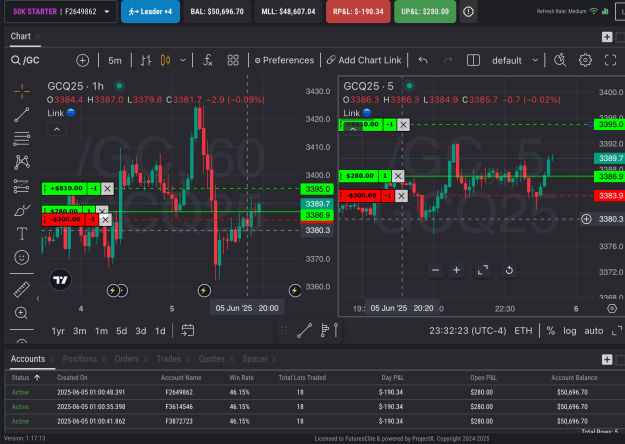The height and width of the screenshot is (444, 625).
Task: Collapse the 1h chart legend chevron
Action: pyautogui.click(x=57, y=129)
